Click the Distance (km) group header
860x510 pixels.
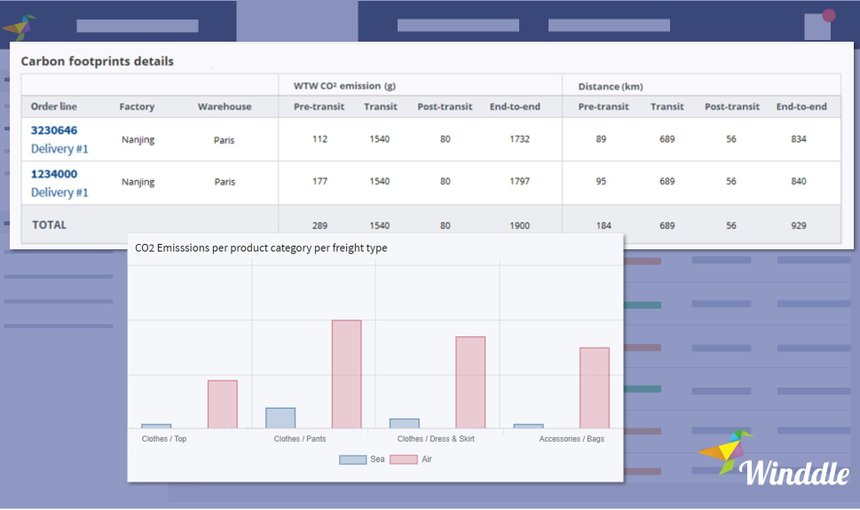click(x=610, y=87)
